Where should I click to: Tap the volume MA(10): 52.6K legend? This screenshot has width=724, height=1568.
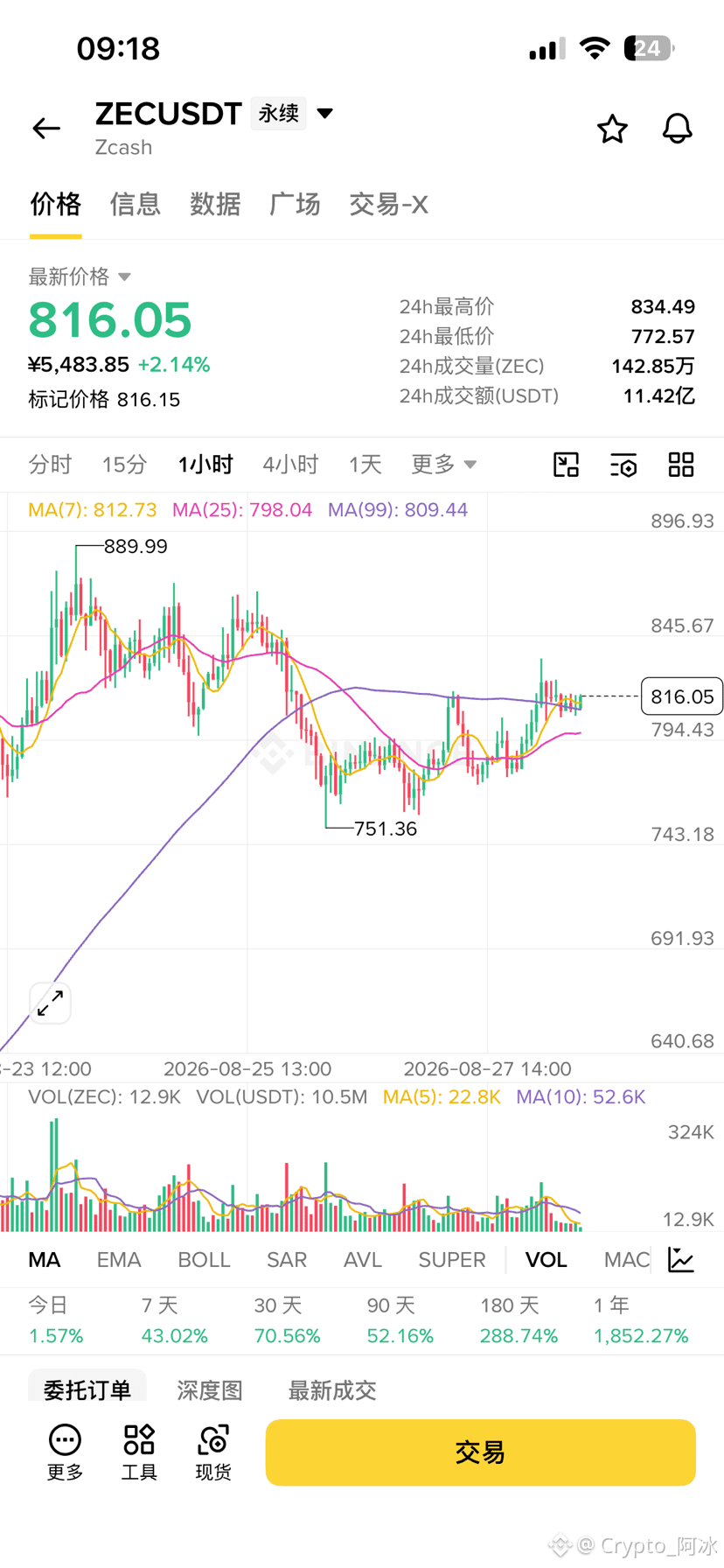click(581, 1097)
